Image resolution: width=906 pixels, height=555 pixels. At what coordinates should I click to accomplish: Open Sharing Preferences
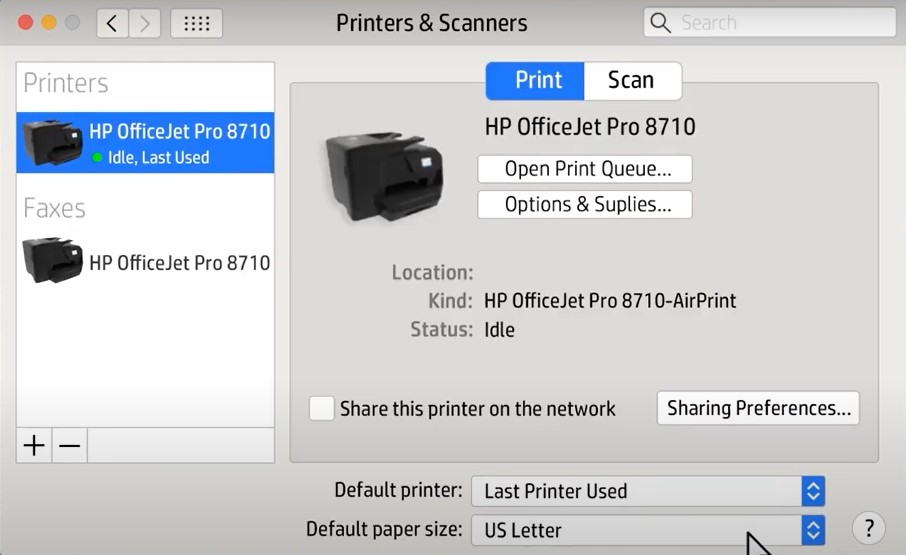pyautogui.click(x=758, y=408)
